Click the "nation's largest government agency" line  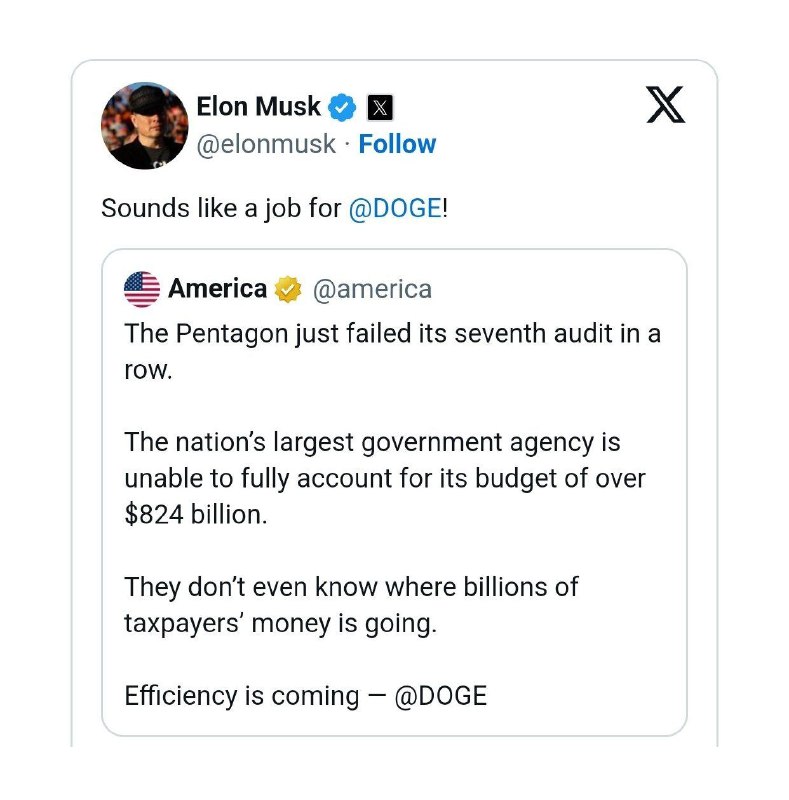click(372, 441)
